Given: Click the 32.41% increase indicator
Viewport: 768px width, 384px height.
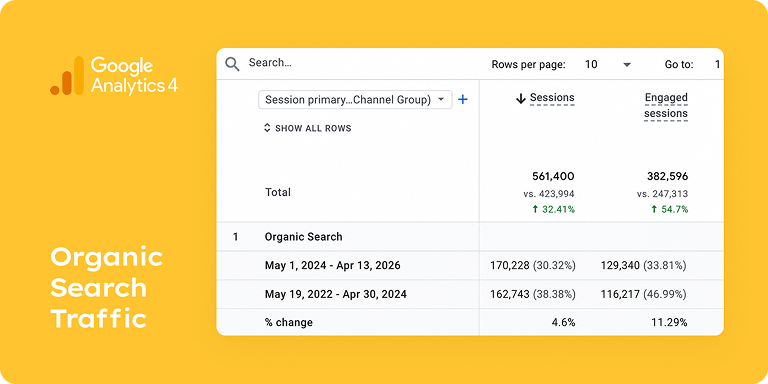Looking at the screenshot, I should [x=554, y=210].
